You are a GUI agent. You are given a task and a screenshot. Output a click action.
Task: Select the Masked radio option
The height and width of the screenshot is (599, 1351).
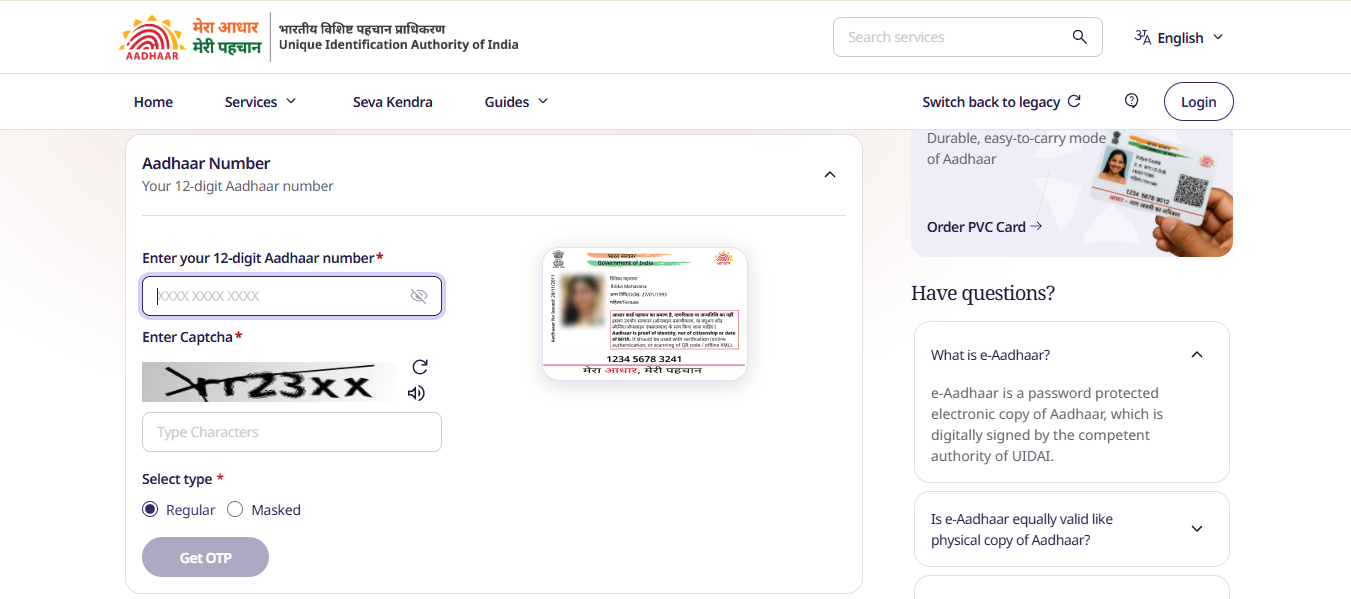[235, 509]
